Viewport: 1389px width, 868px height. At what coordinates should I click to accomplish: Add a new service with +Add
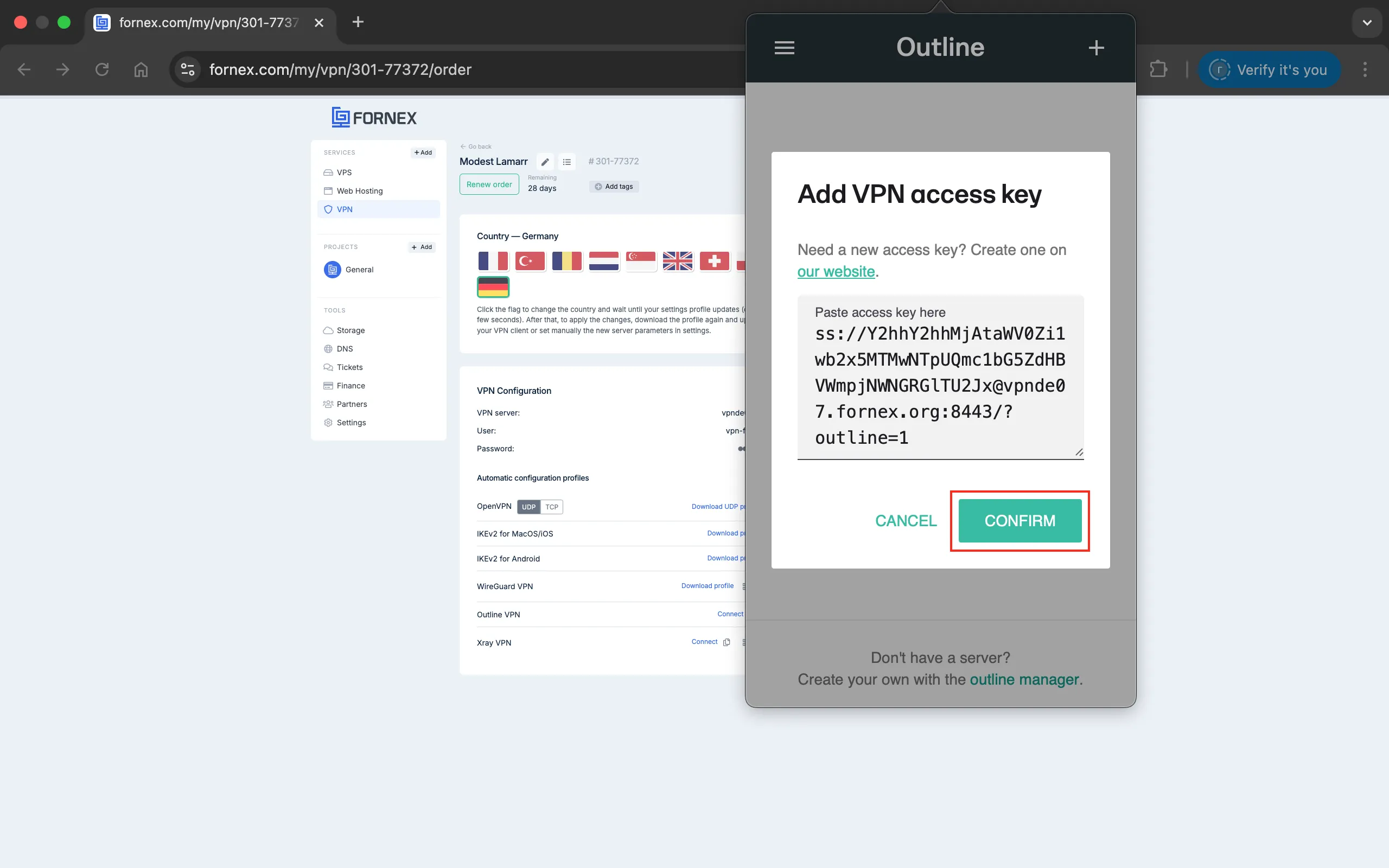click(423, 152)
